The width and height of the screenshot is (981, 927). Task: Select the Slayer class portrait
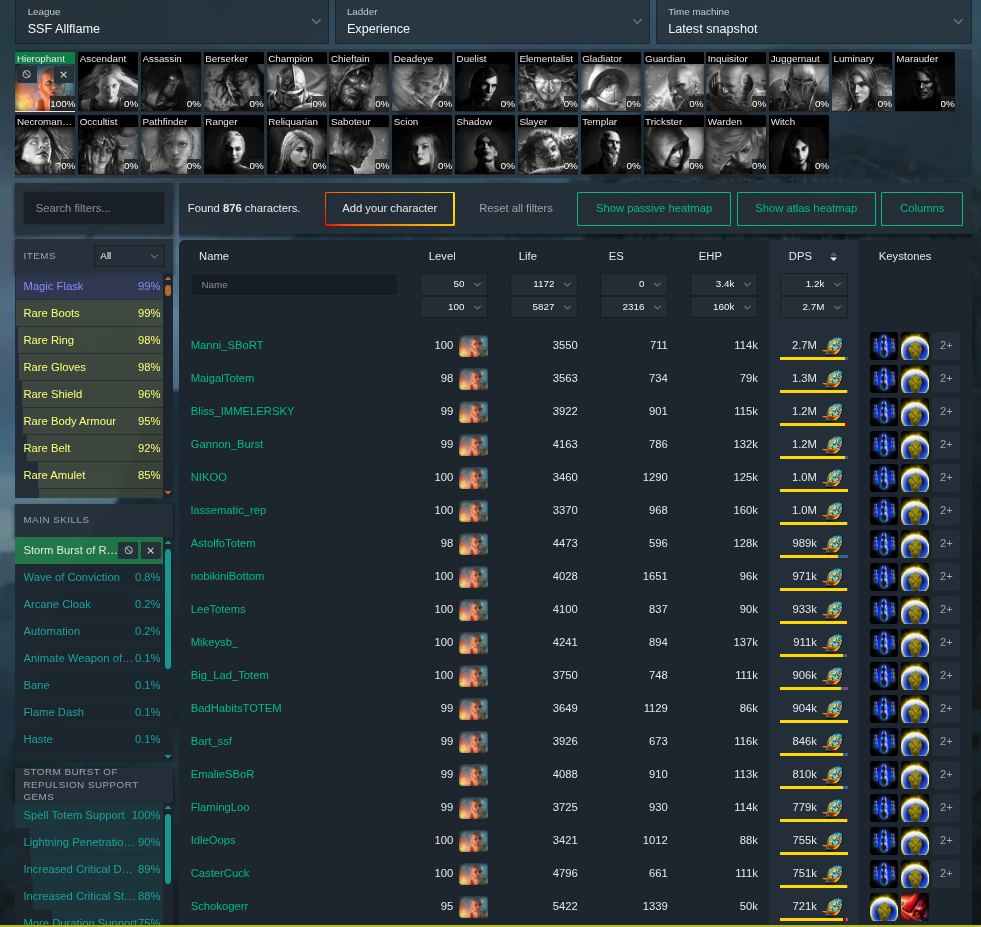tap(547, 144)
